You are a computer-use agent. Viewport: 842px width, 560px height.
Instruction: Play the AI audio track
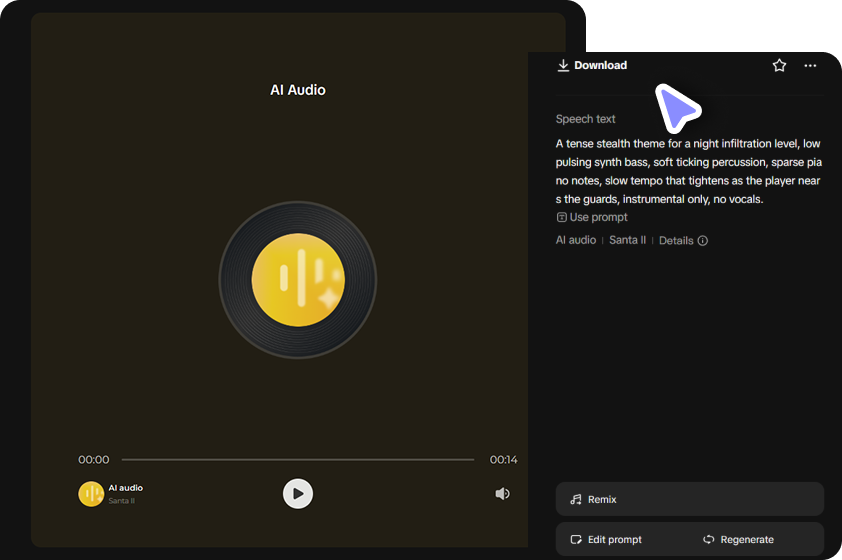tap(298, 493)
